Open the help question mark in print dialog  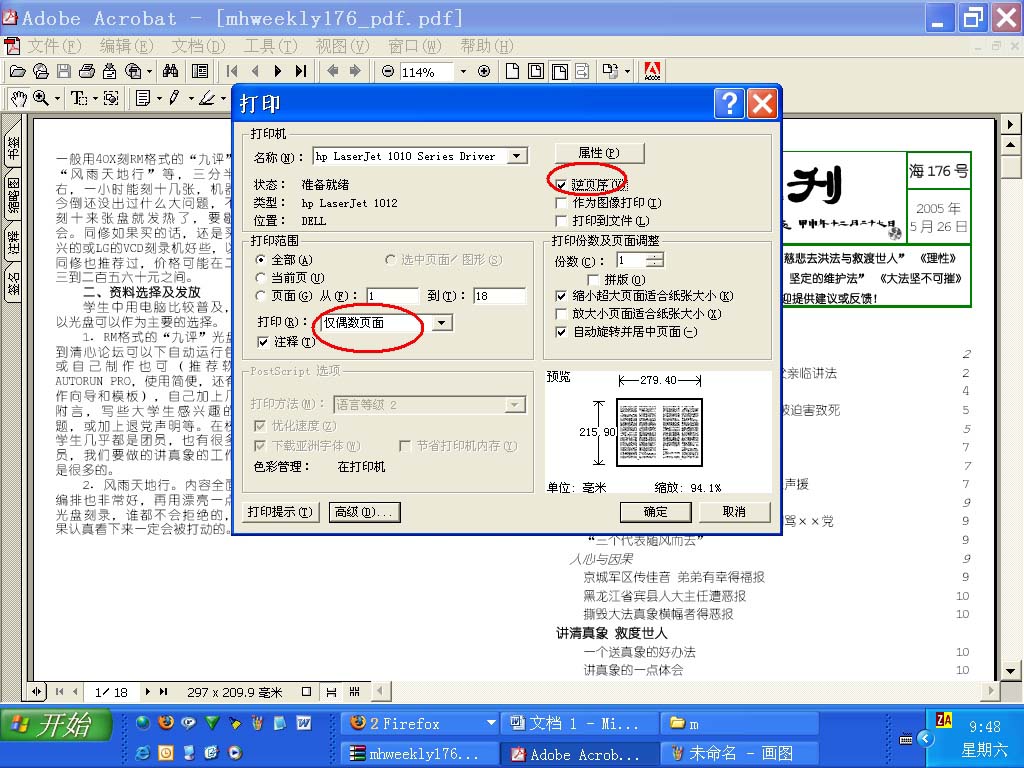point(729,103)
